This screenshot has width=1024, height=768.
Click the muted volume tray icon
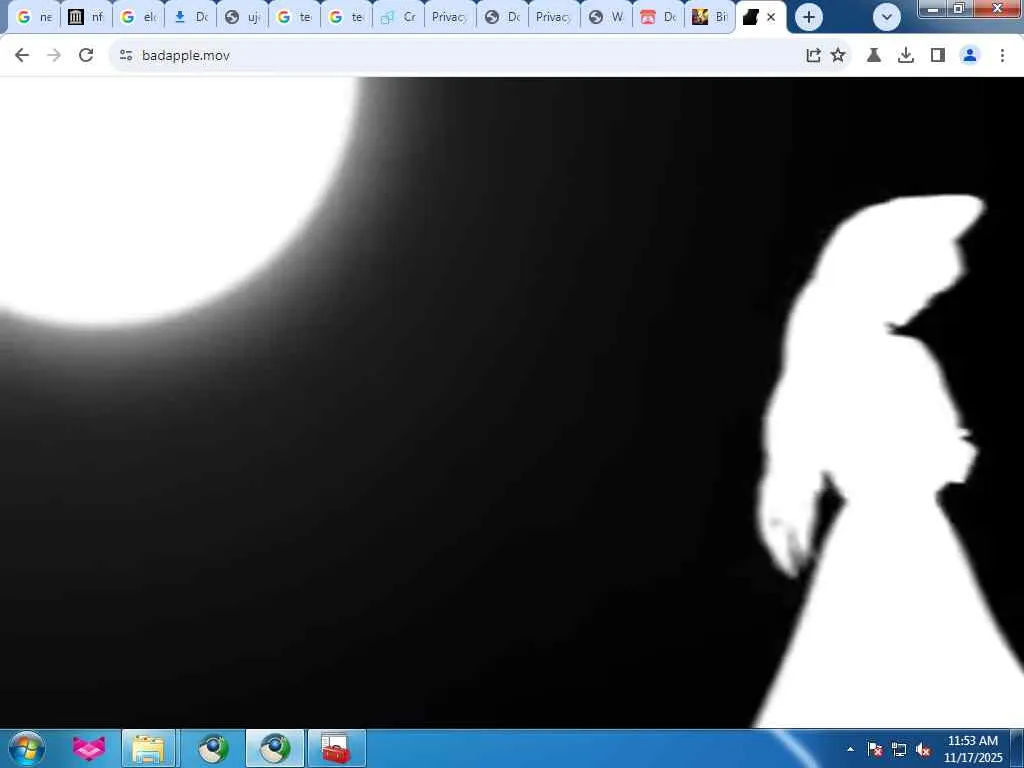click(923, 749)
